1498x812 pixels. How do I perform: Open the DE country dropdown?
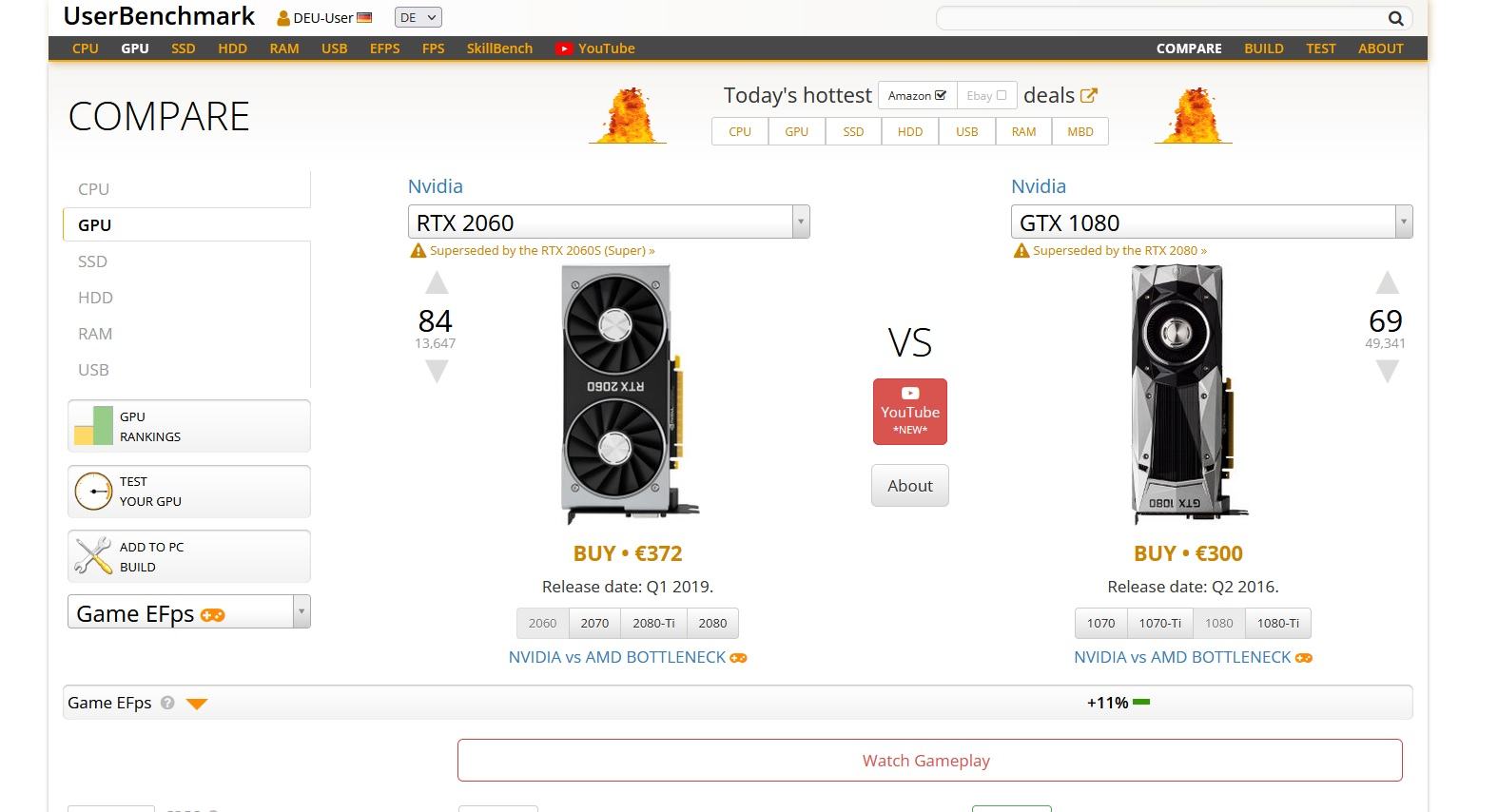tap(418, 18)
